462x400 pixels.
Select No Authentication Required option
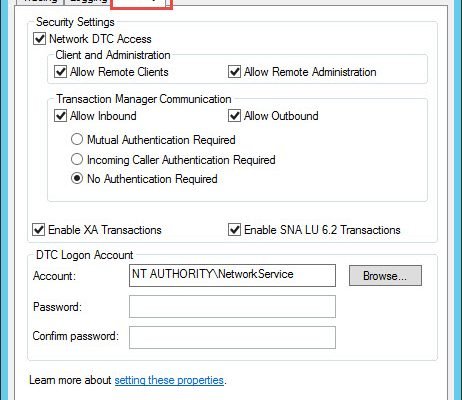coord(77,179)
